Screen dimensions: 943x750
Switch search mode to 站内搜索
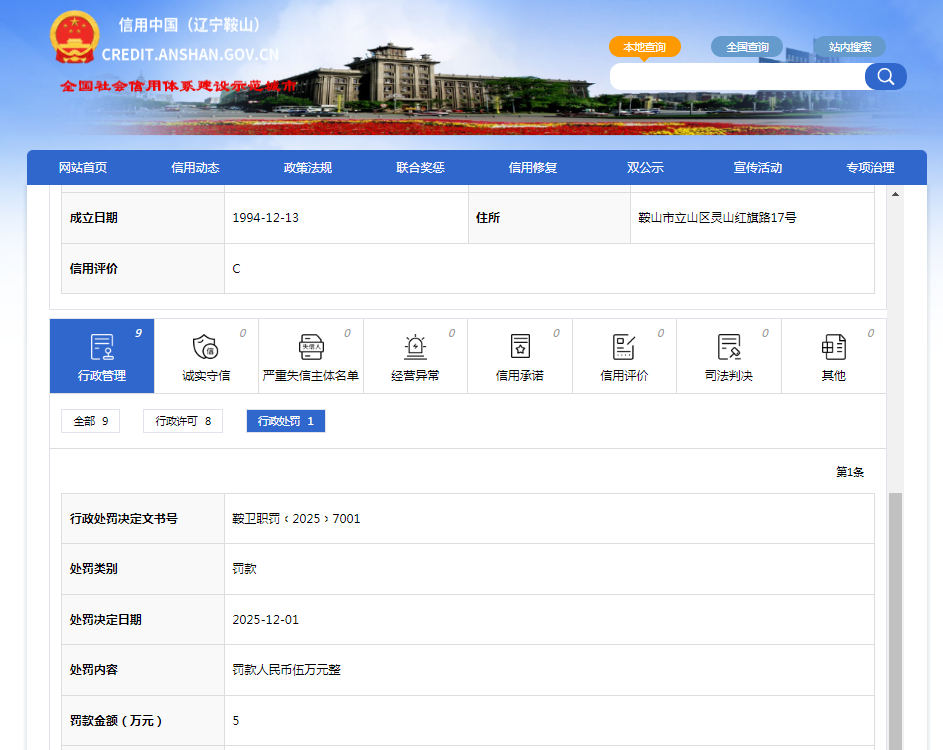tap(849, 47)
